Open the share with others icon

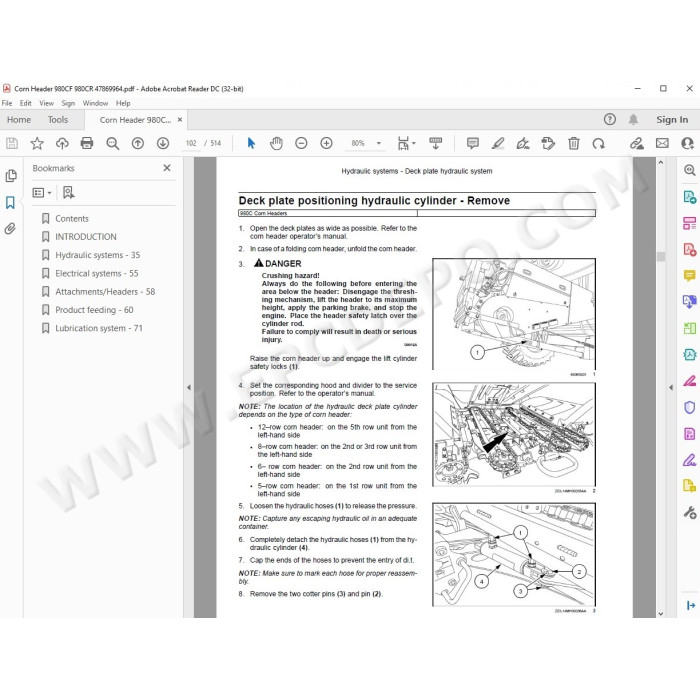[688, 143]
